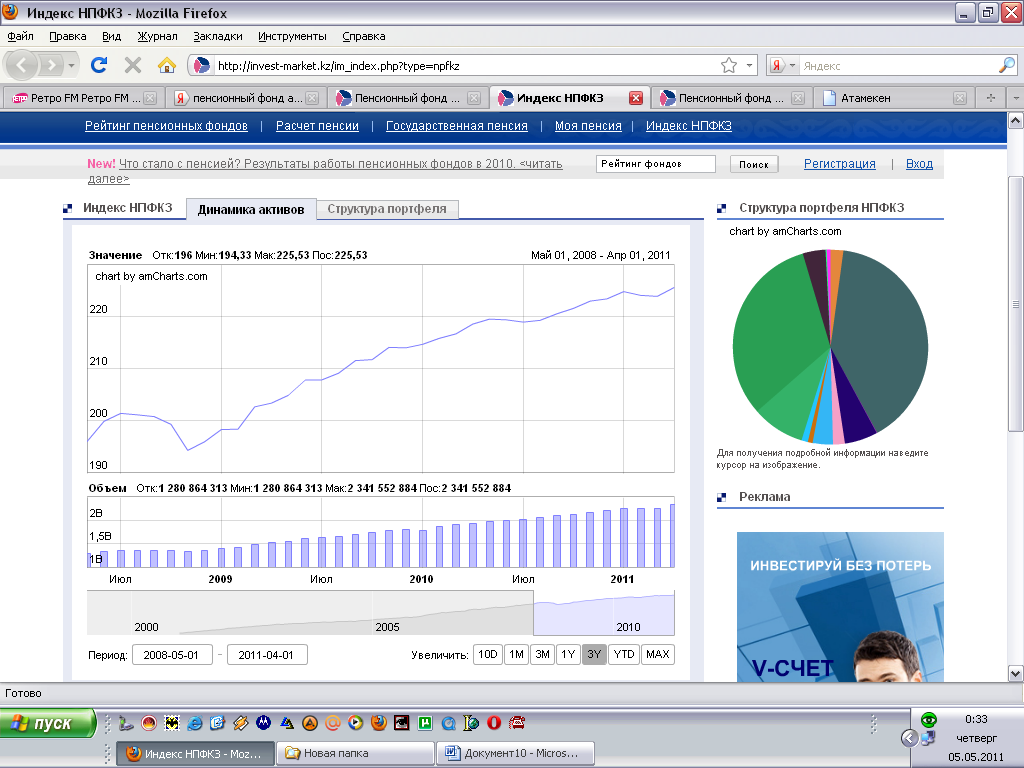
Task: Click the Home icon in navigation toolbar
Action: pos(166,65)
